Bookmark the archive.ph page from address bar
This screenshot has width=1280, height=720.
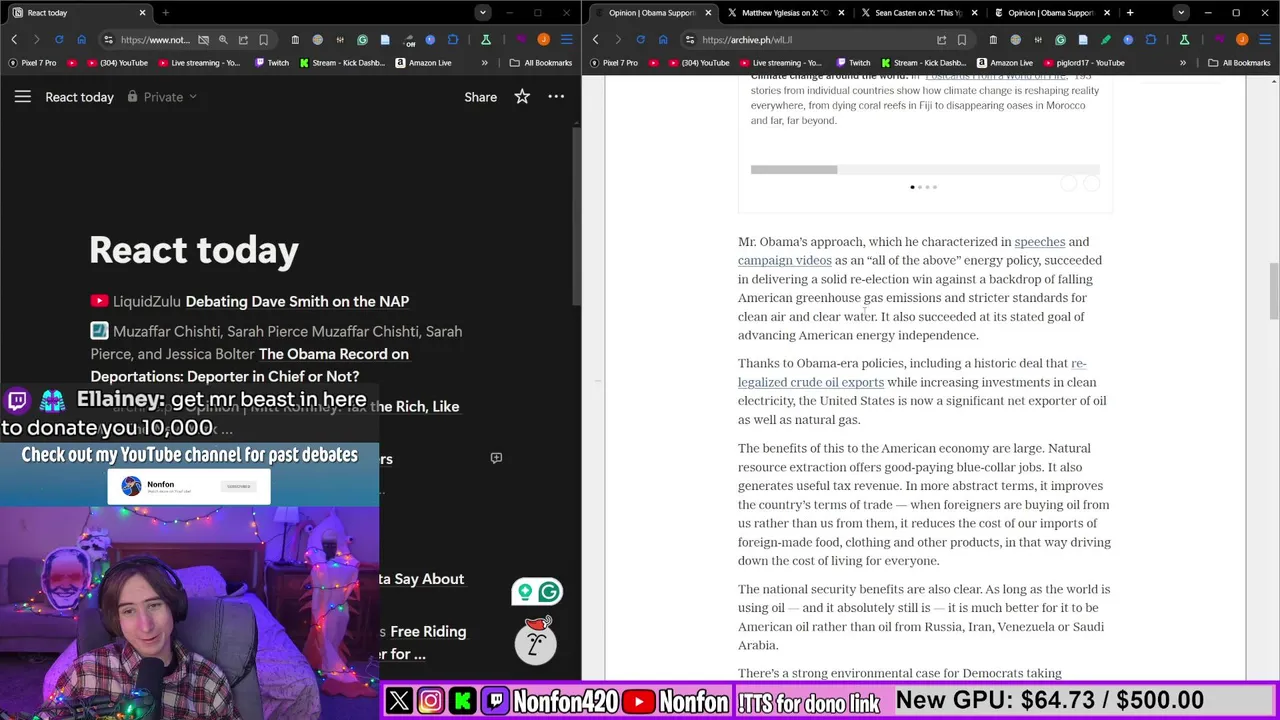tap(961, 40)
